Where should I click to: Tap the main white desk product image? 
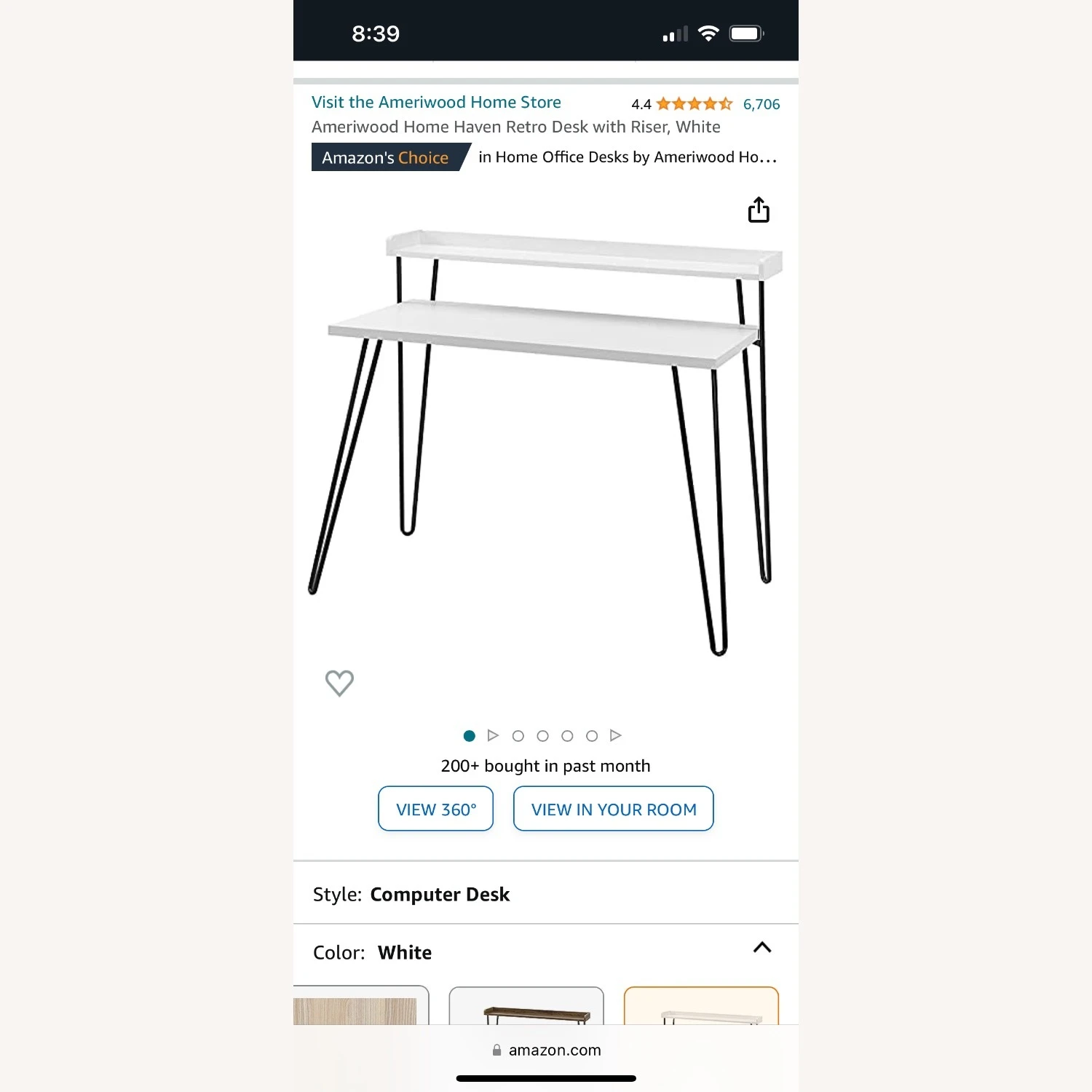click(546, 443)
